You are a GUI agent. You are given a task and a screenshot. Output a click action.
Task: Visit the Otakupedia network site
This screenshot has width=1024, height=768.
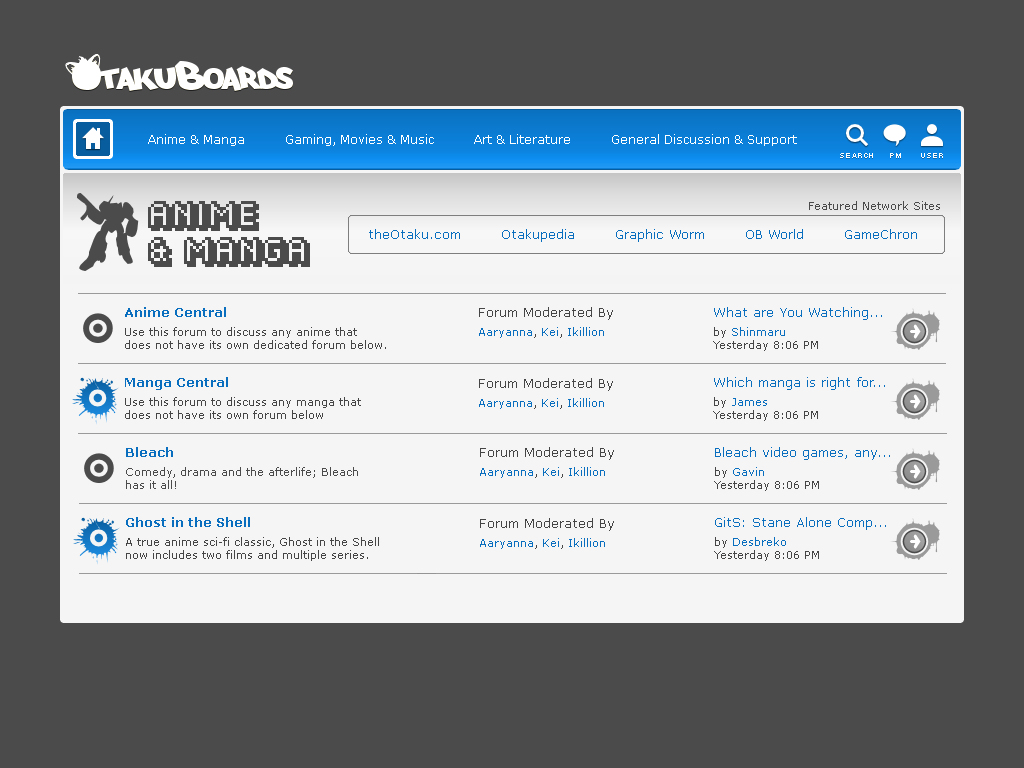pyautogui.click(x=537, y=234)
